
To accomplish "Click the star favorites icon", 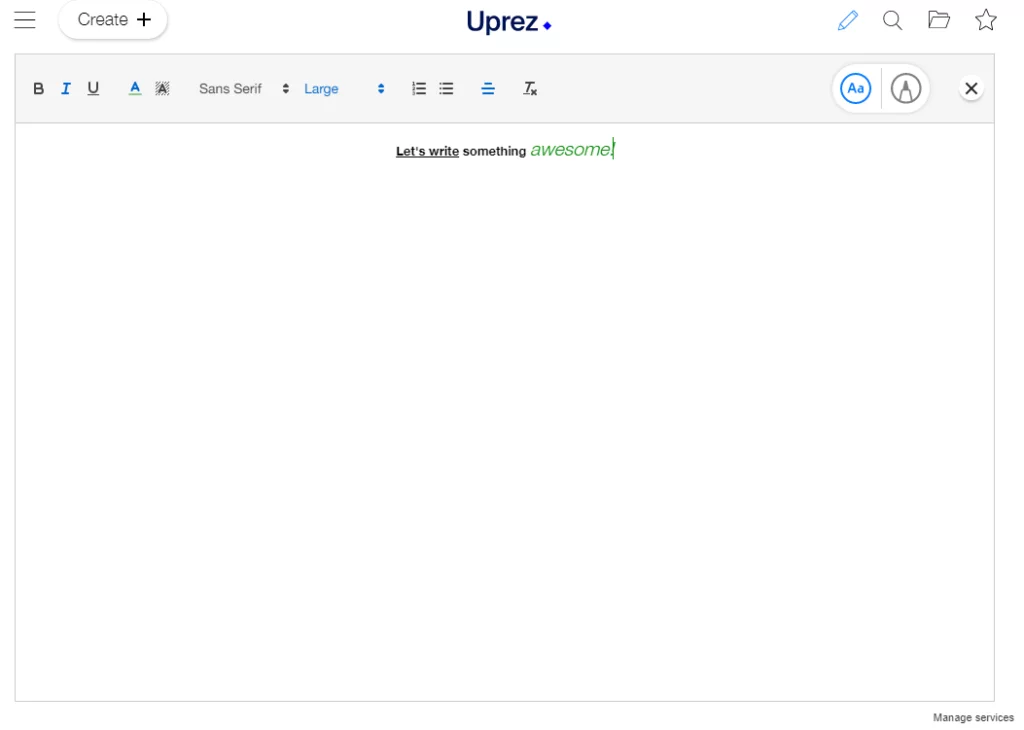I will tap(985, 20).
